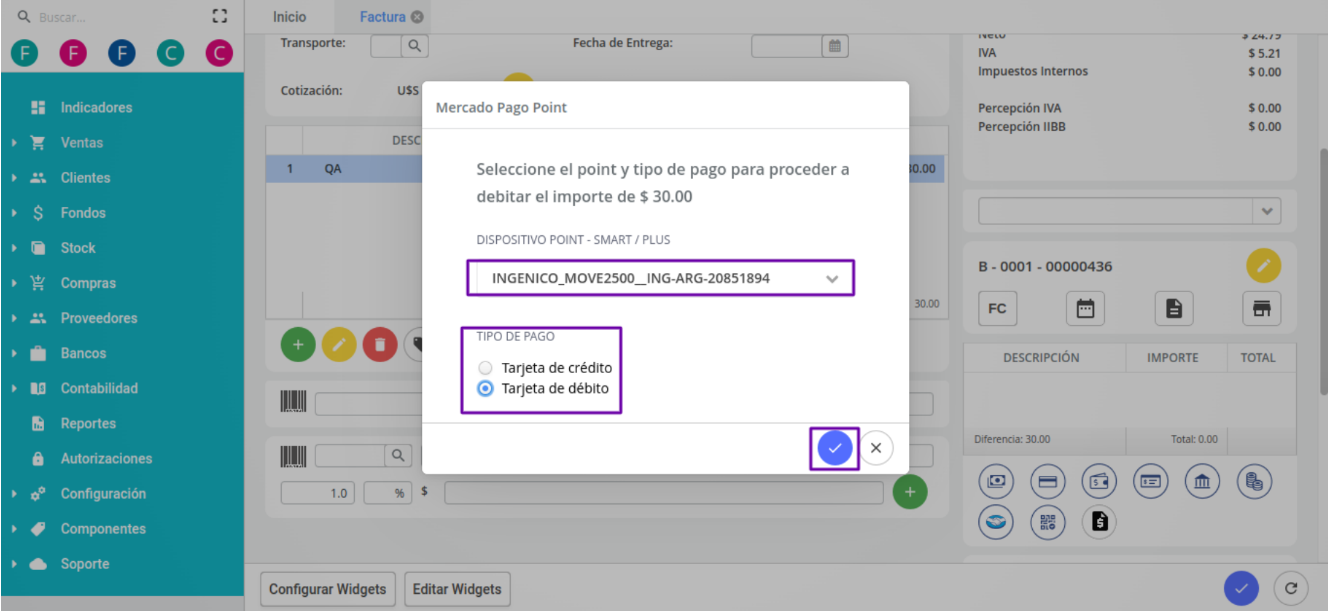The height and width of the screenshot is (611, 1328).
Task: Select the wallet payment icon
Action: tap(1099, 482)
